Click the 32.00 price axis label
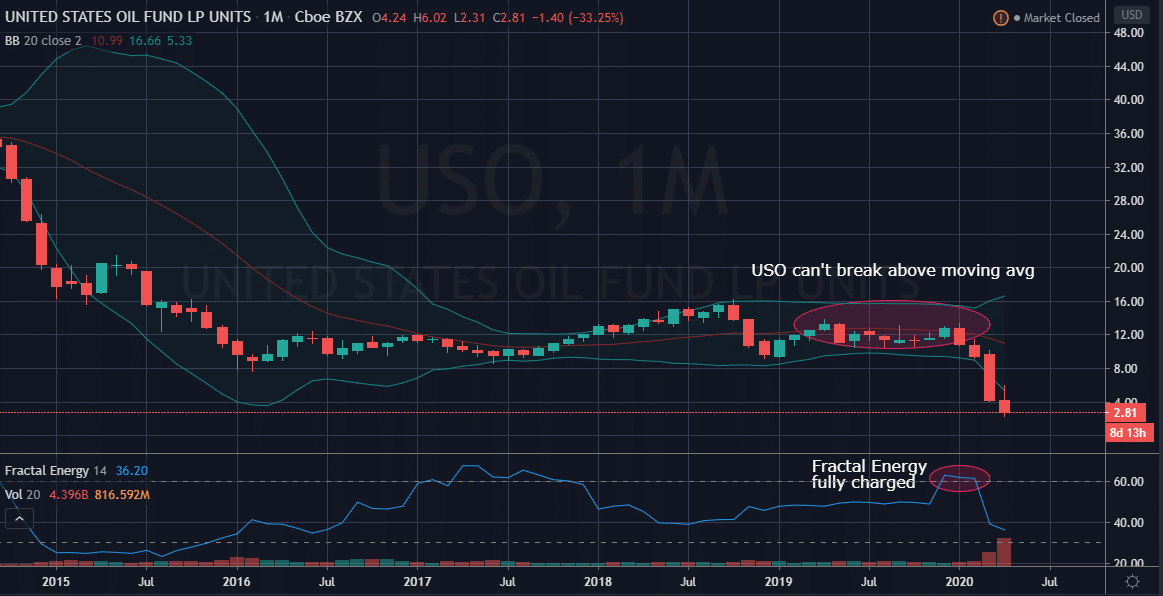The width and height of the screenshot is (1163, 596). (1127, 168)
